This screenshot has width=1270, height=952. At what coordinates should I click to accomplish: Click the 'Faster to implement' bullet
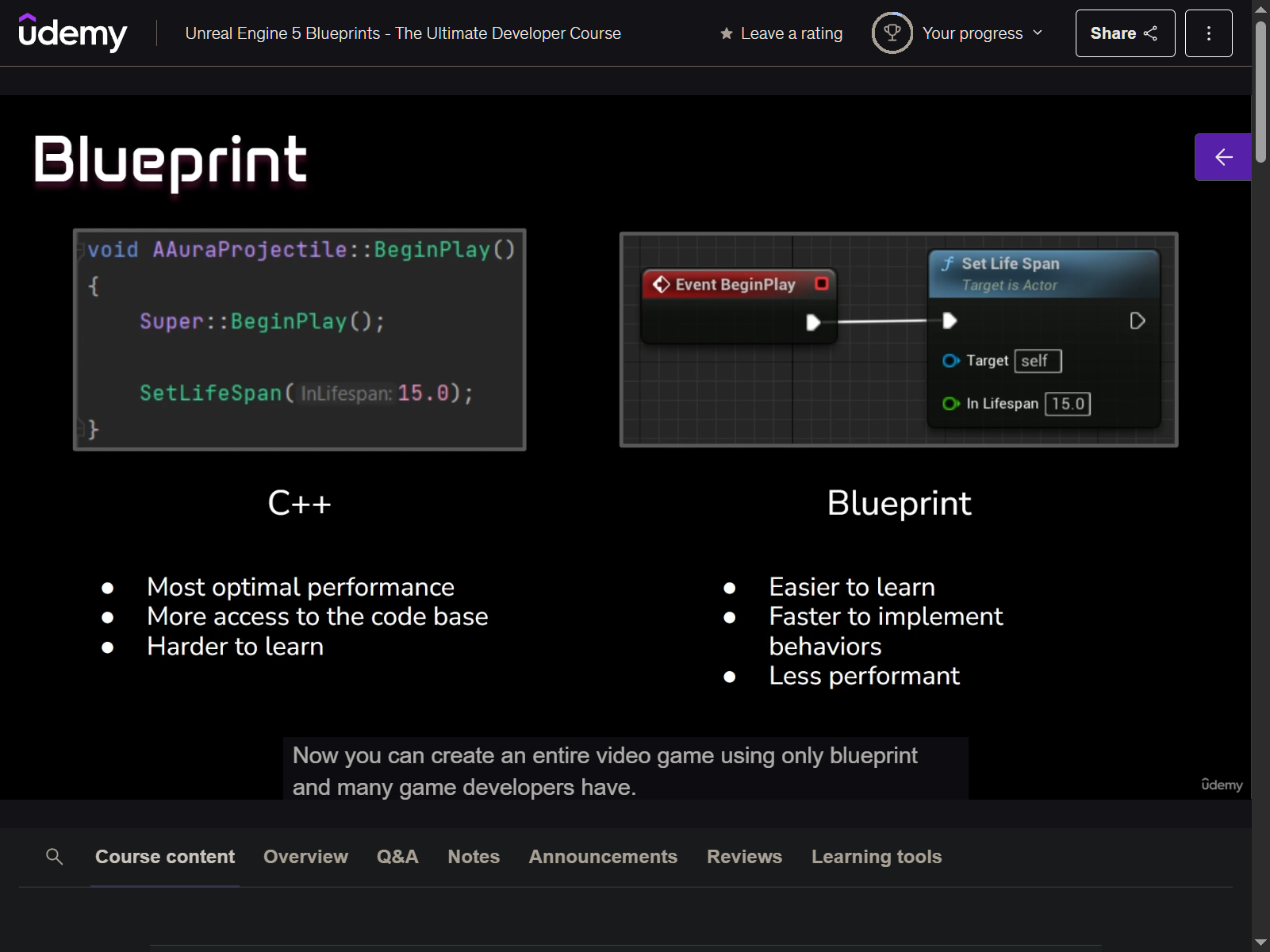(886, 631)
